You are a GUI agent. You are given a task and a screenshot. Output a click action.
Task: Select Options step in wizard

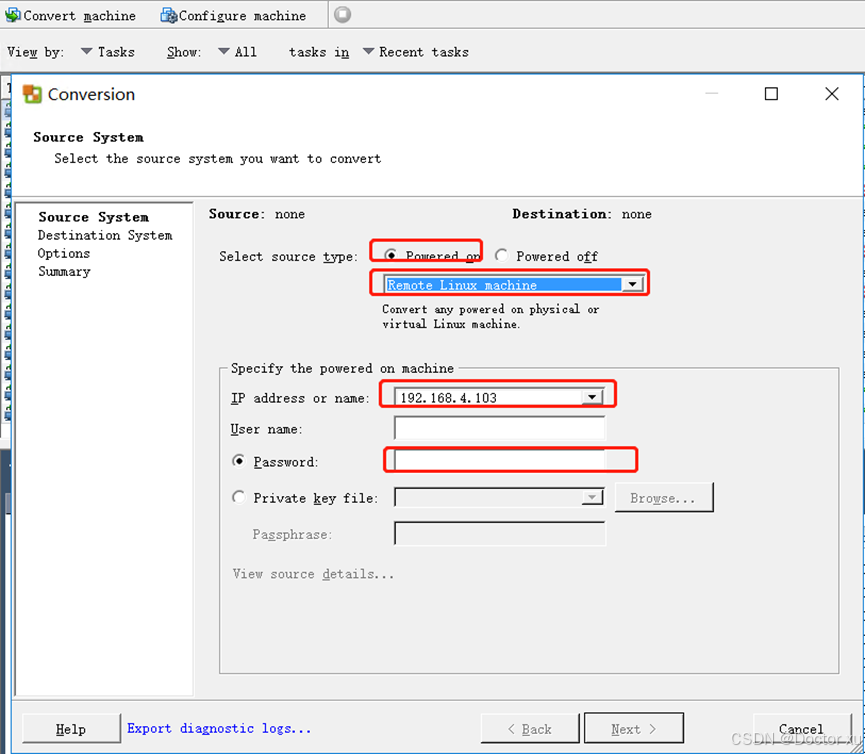[63, 253]
